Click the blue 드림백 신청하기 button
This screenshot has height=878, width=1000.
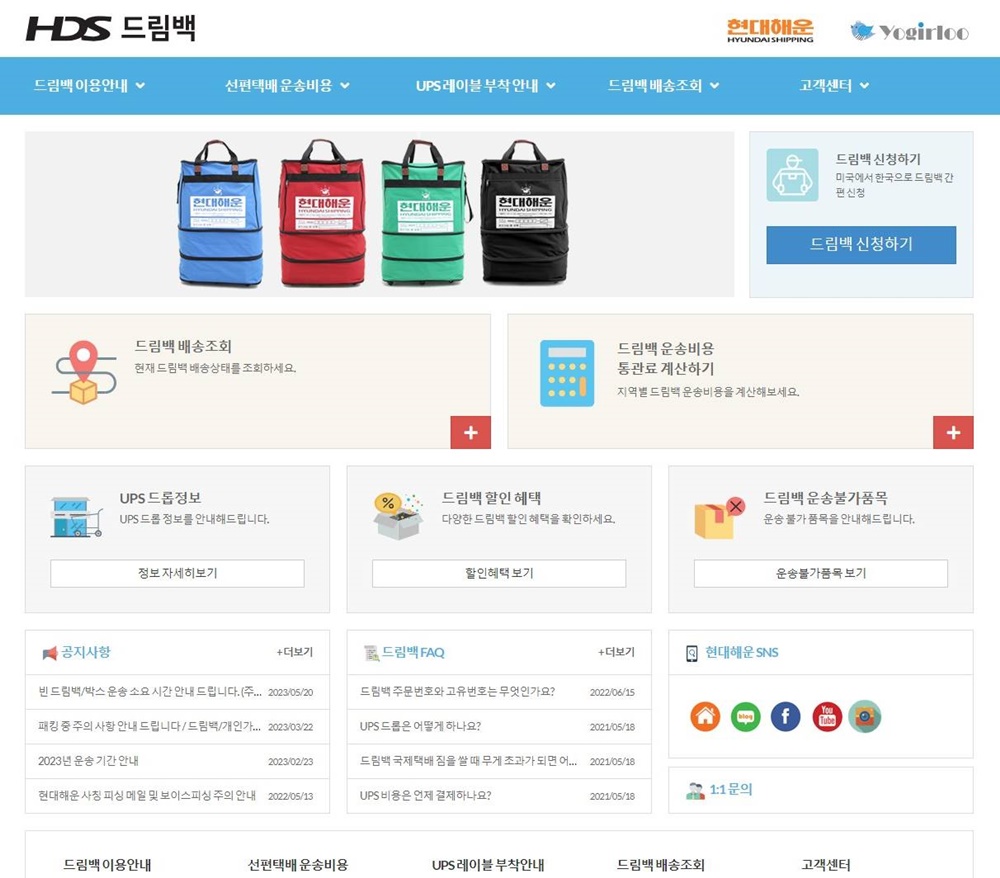point(861,244)
